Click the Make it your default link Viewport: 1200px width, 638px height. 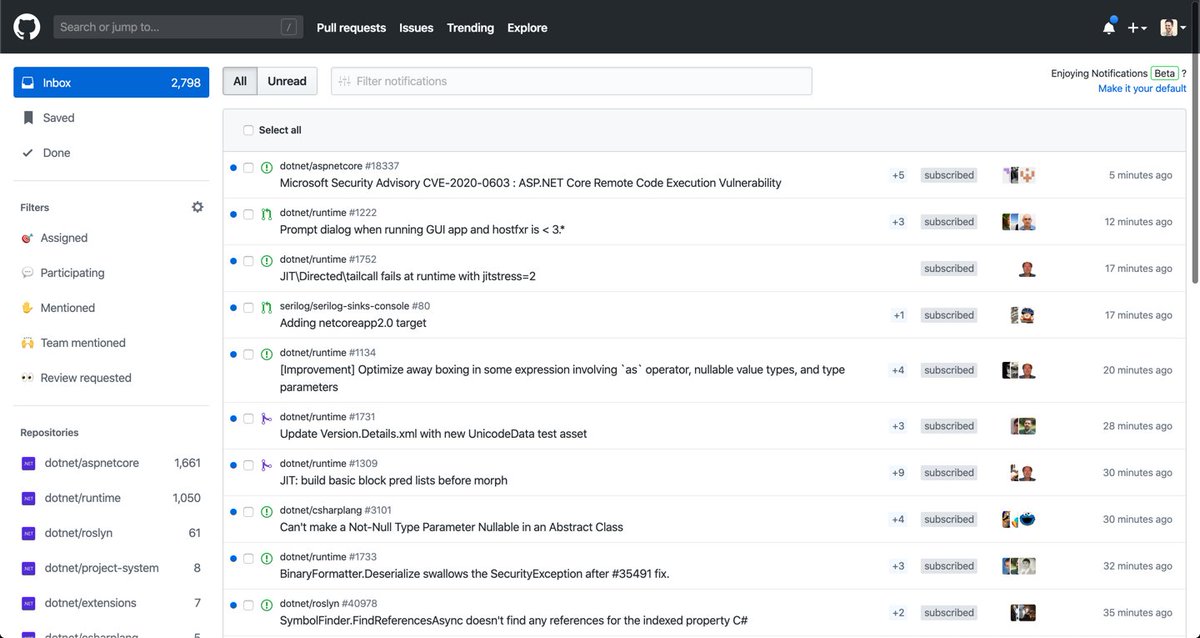1142,89
